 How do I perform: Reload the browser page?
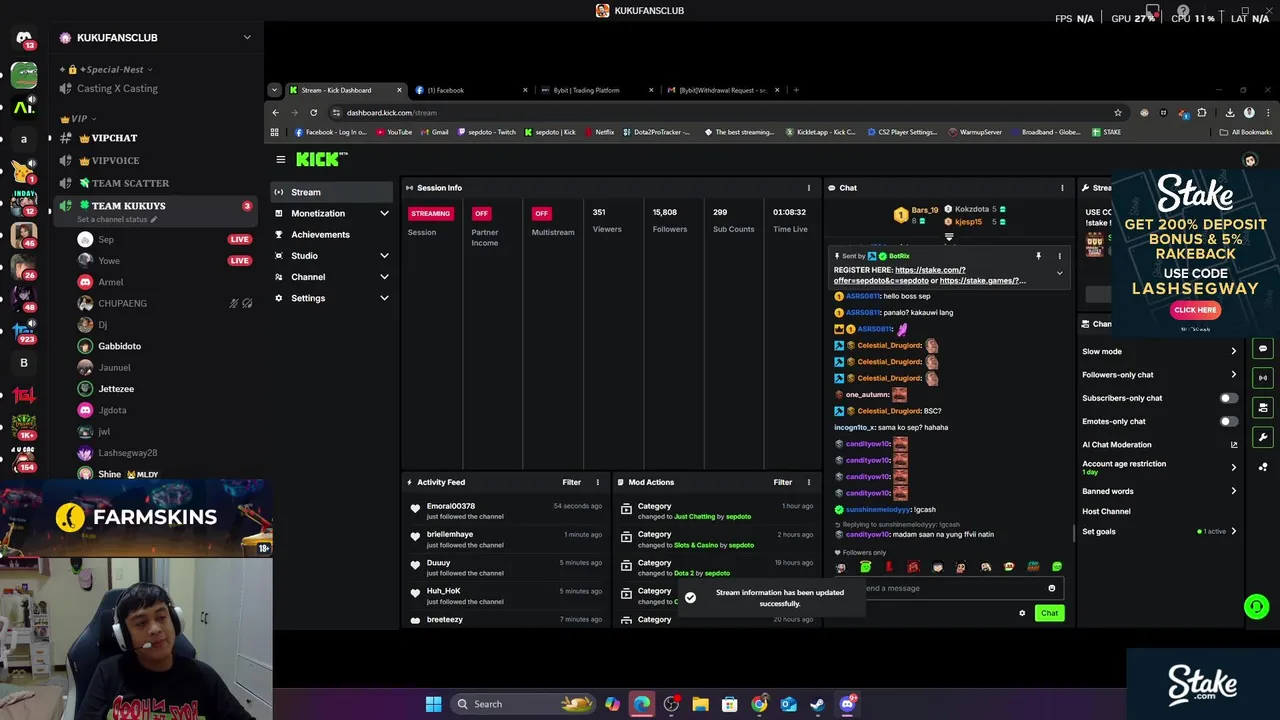point(314,112)
